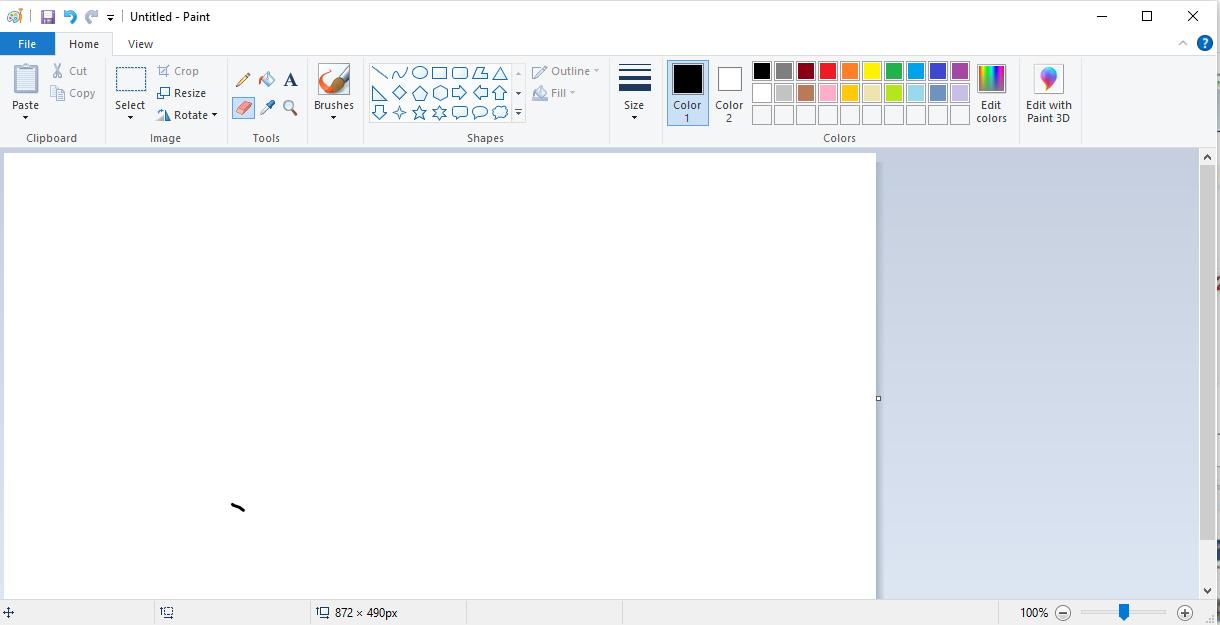The height and width of the screenshot is (625, 1220).
Task: Select the Pencil tool
Action: [x=243, y=80]
